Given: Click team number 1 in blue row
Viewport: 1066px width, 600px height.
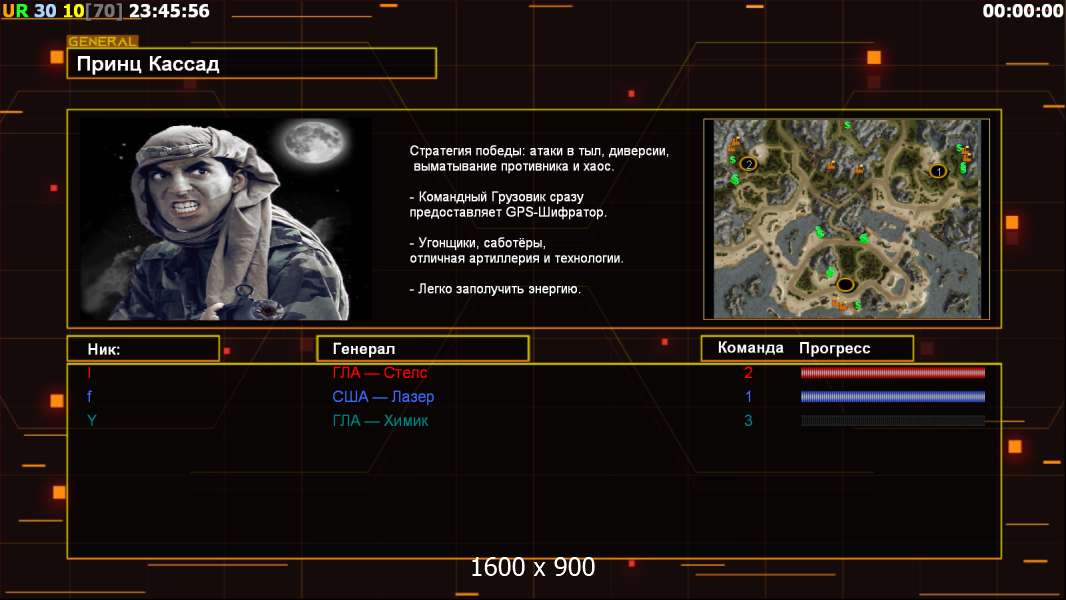Looking at the screenshot, I should coord(749,397).
